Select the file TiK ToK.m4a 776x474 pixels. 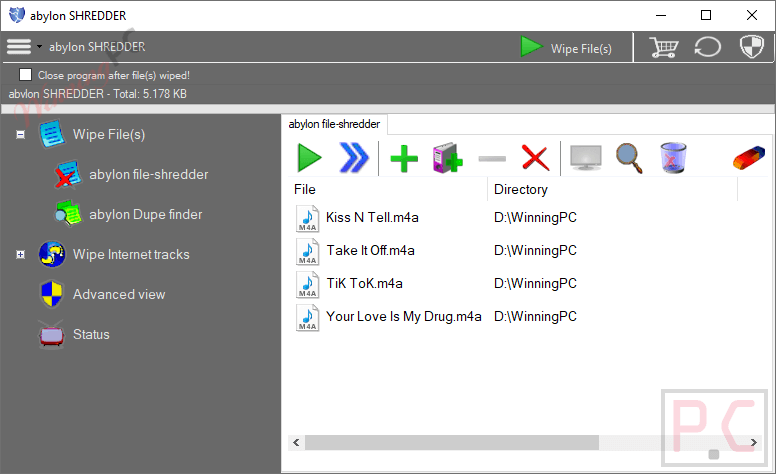click(x=365, y=284)
